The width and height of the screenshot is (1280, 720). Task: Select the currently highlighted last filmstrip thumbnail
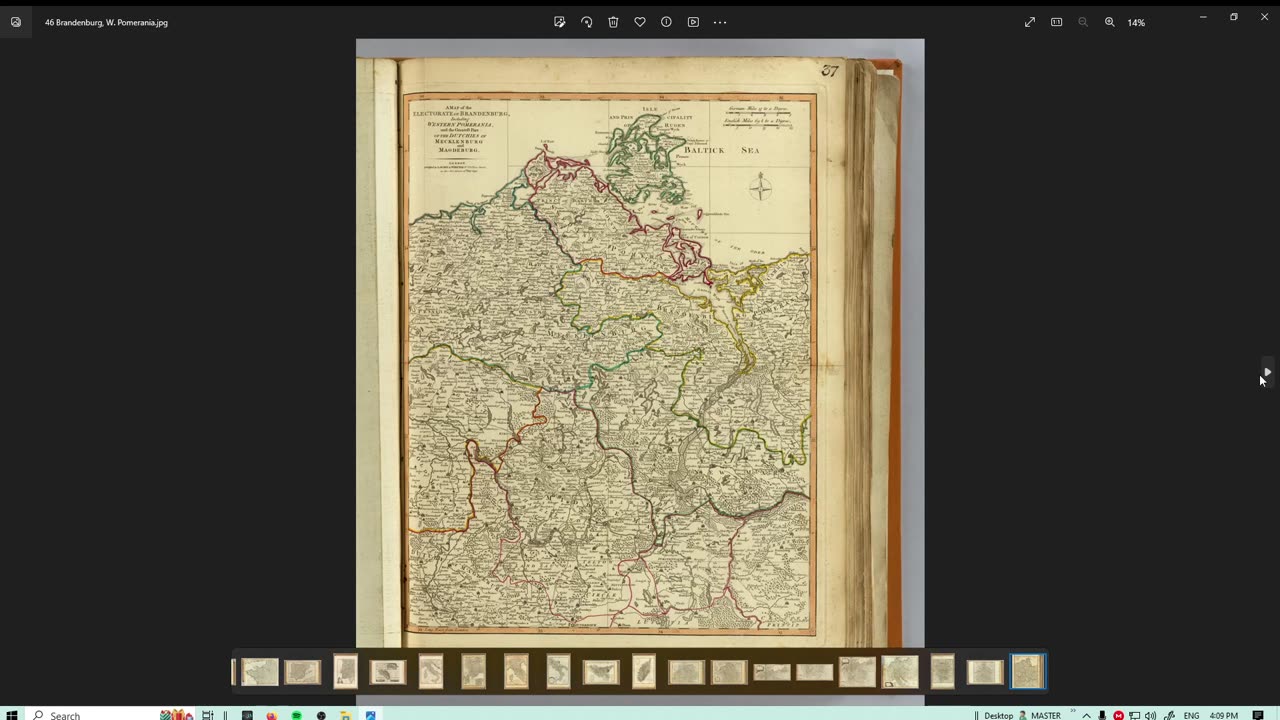(1028, 671)
